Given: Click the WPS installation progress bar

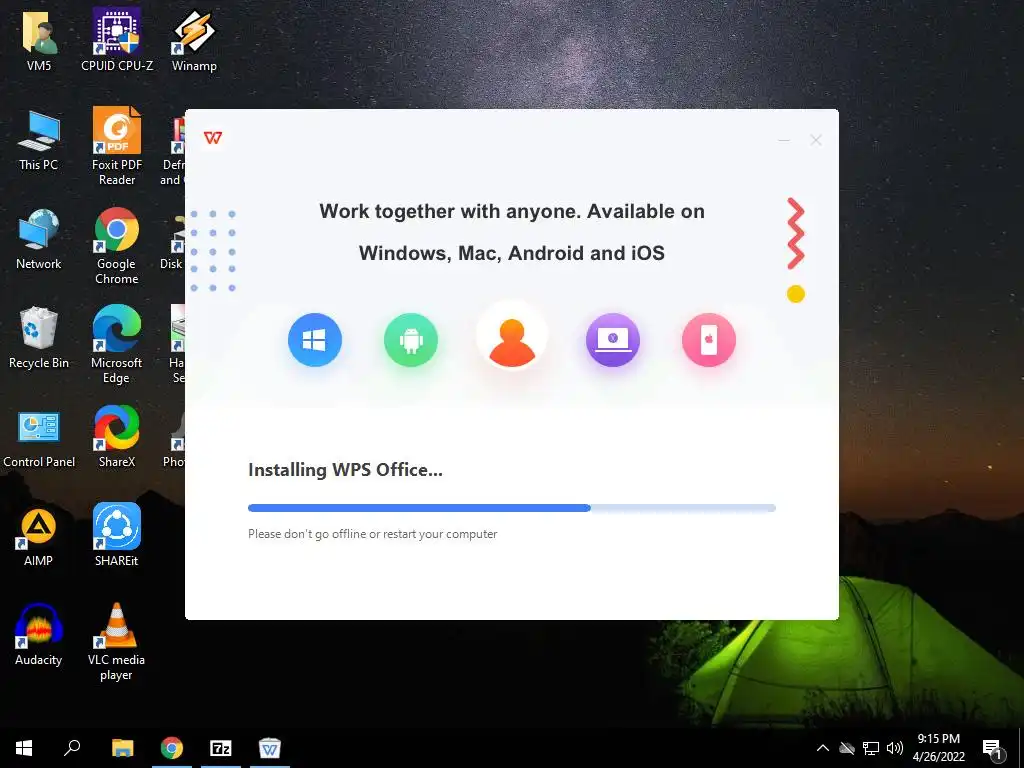Looking at the screenshot, I should pyautogui.click(x=512, y=508).
